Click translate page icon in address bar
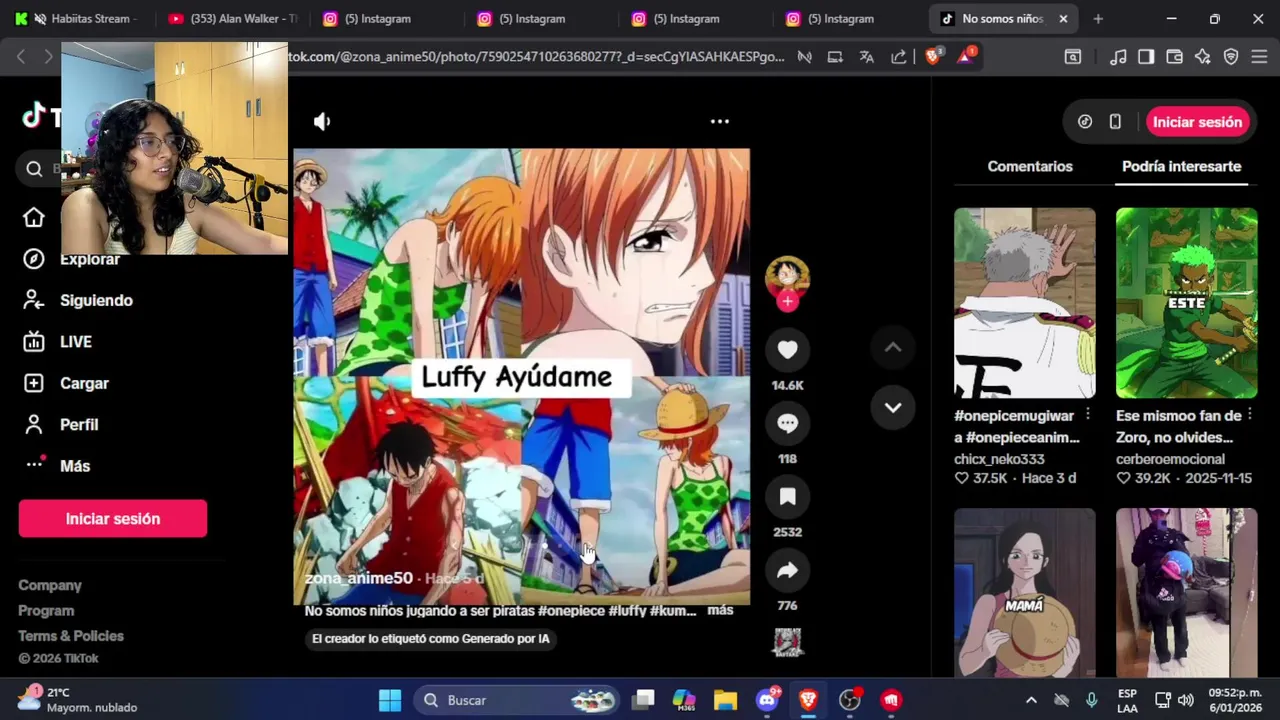The height and width of the screenshot is (720, 1280). [x=867, y=57]
